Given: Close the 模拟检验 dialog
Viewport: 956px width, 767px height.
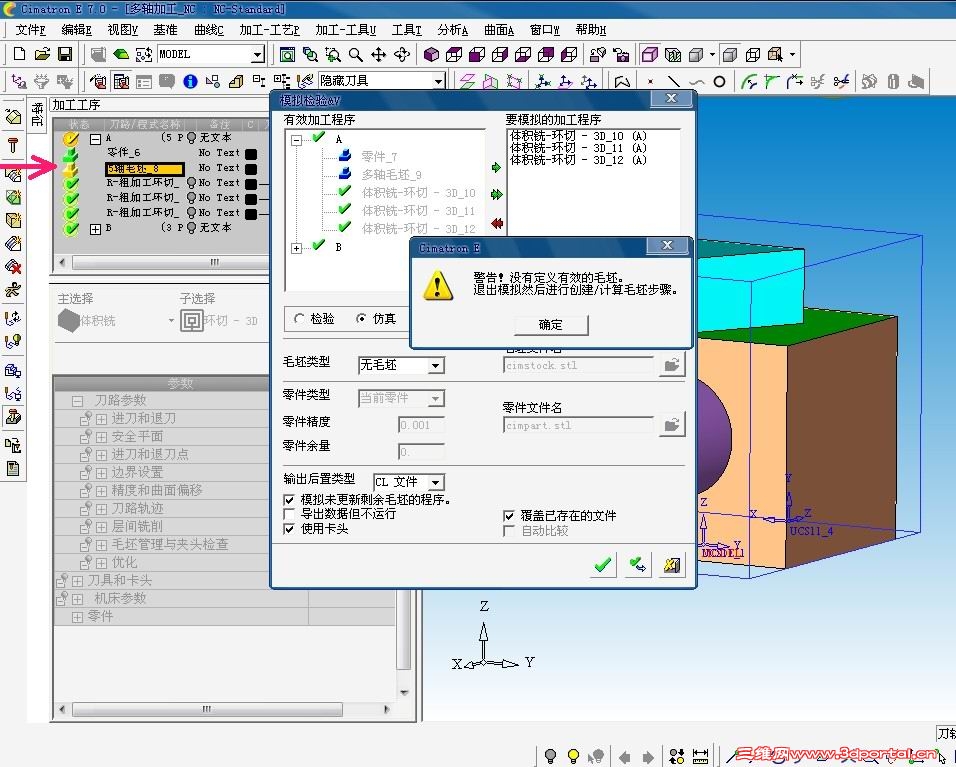Looking at the screenshot, I should point(671,98).
